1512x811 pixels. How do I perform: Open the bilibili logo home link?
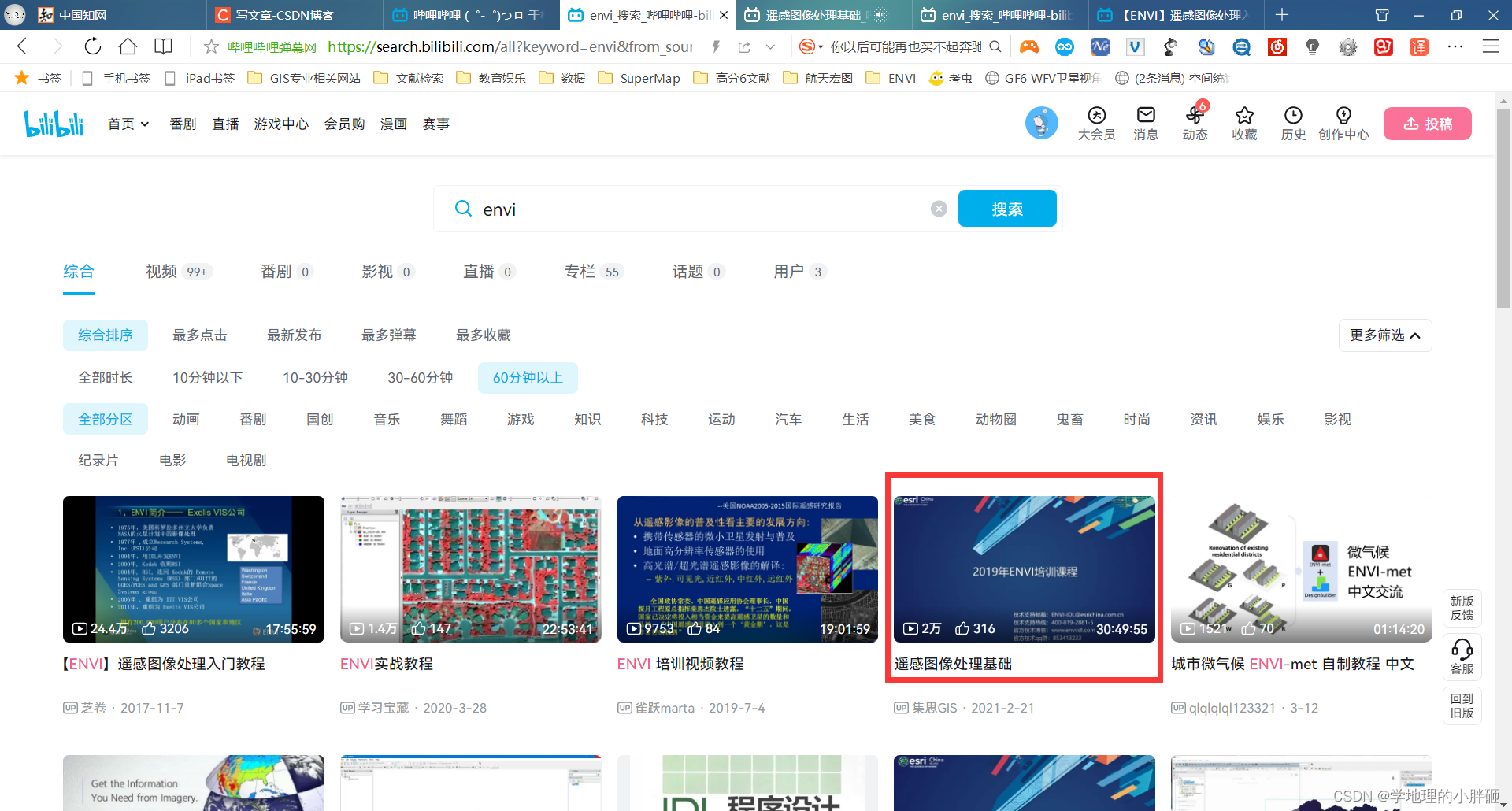[54, 124]
